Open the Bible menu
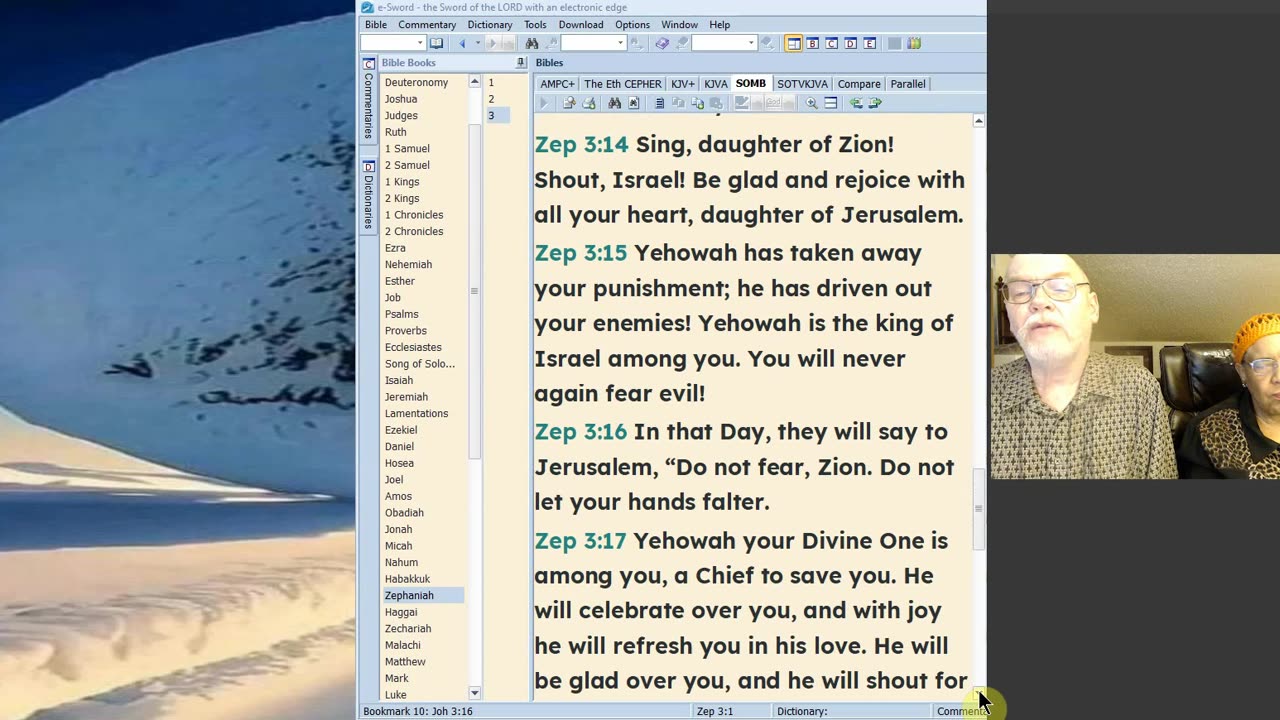The image size is (1280, 720). tap(376, 24)
